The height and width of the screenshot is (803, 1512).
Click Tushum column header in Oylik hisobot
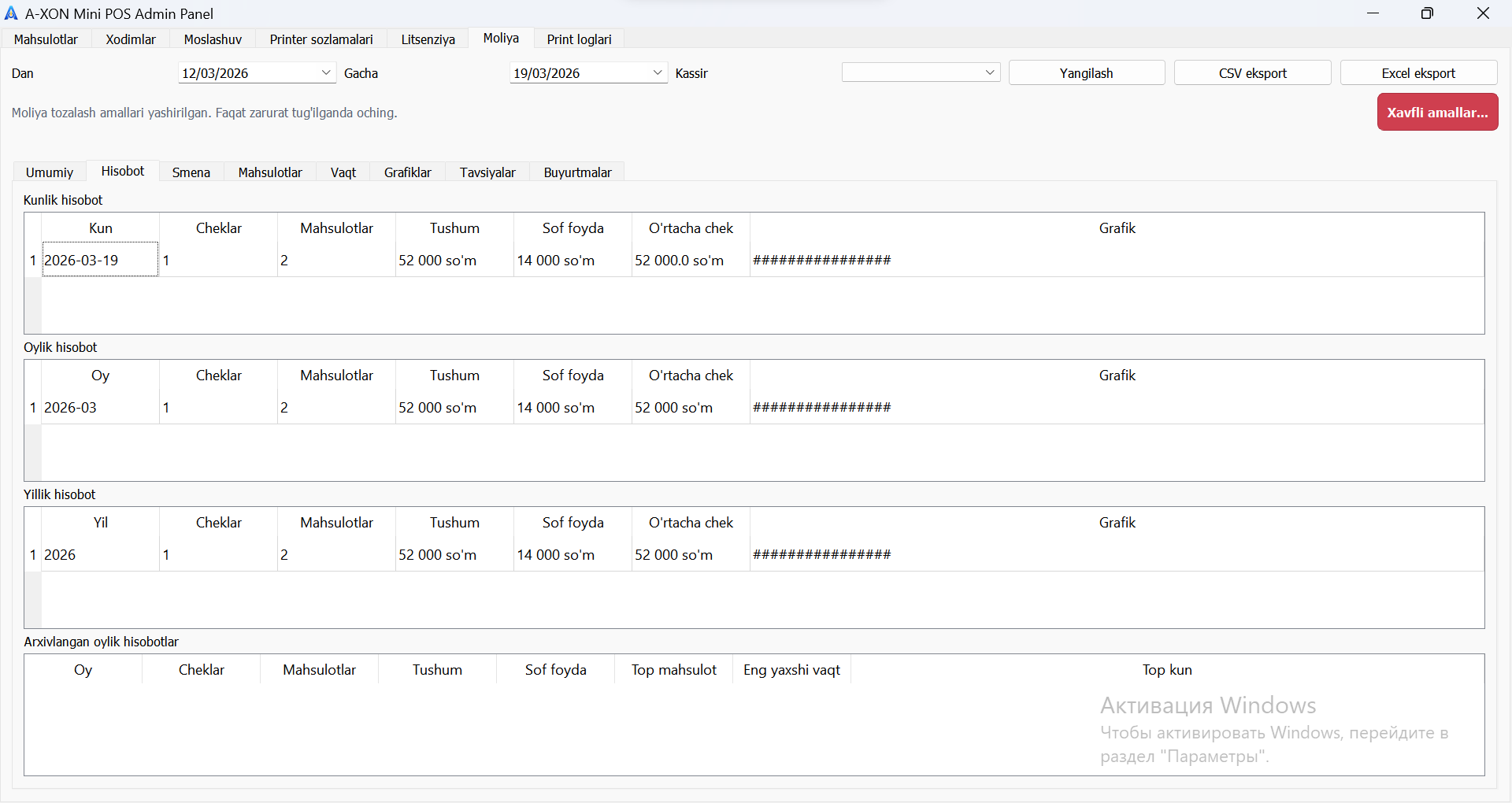pos(454,376)
